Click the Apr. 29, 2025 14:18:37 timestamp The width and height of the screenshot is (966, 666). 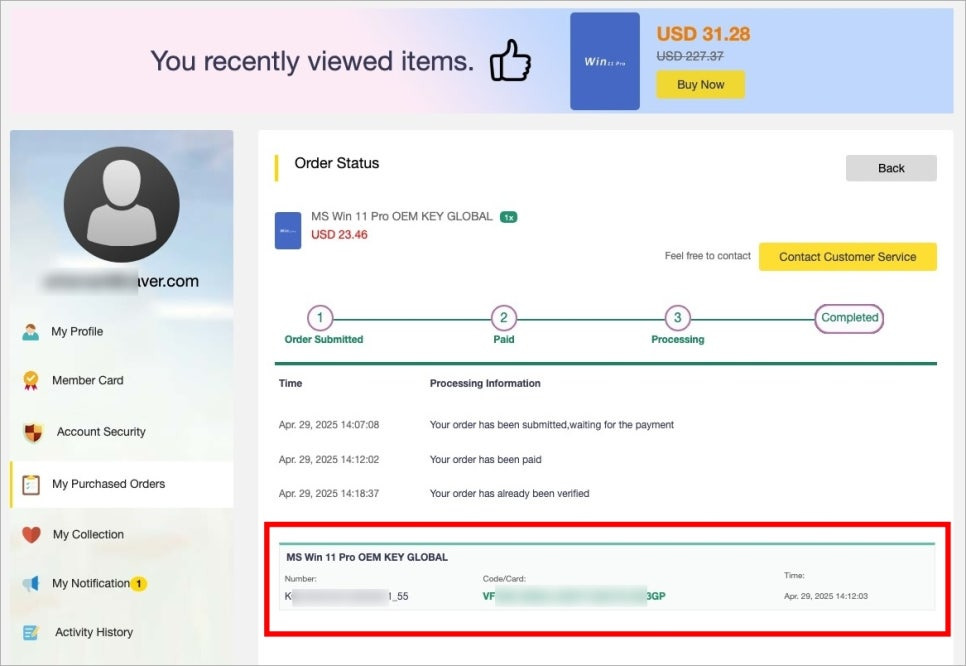pyautogui.click(x=329, y=493)
